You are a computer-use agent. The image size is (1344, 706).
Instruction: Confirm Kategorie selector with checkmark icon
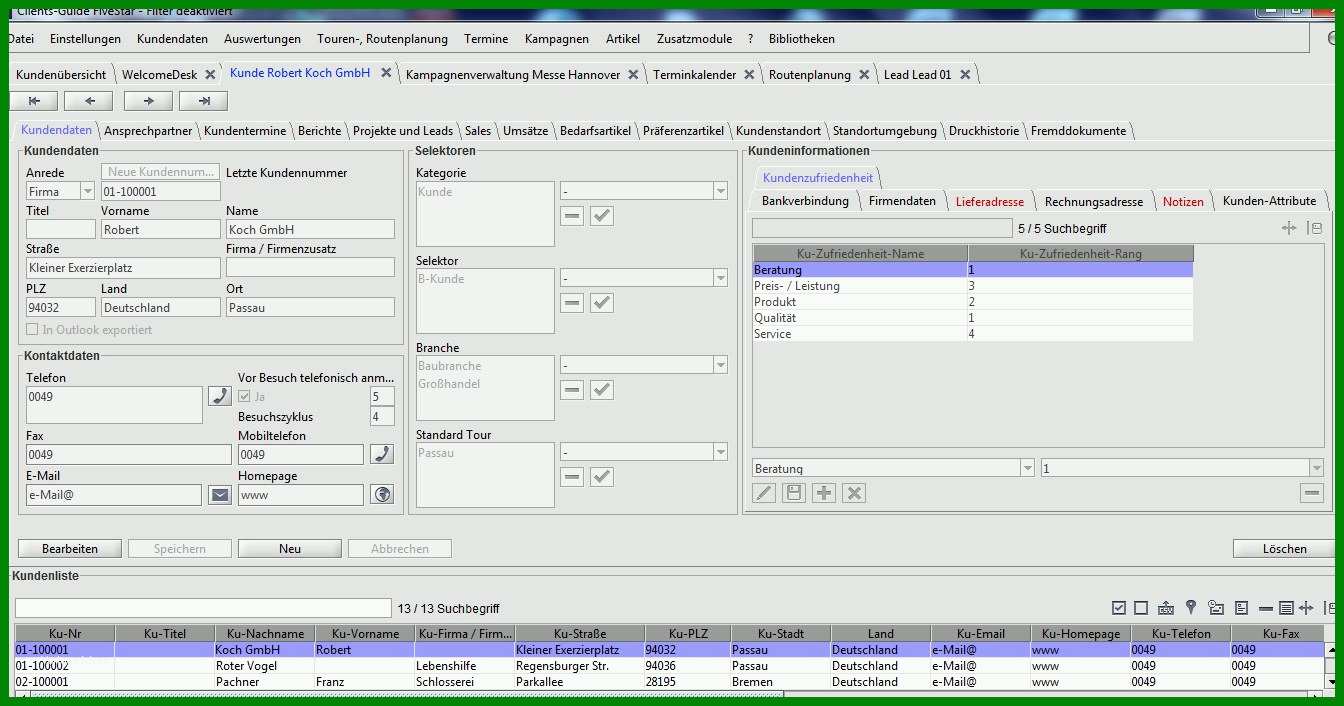pos(602,216)
